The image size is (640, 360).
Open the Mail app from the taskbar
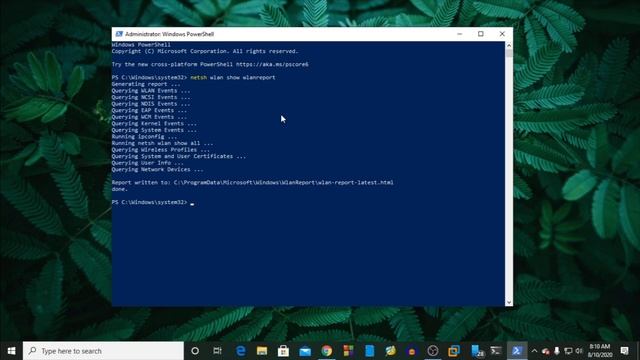pyautogui.click(x=305, y=351)
